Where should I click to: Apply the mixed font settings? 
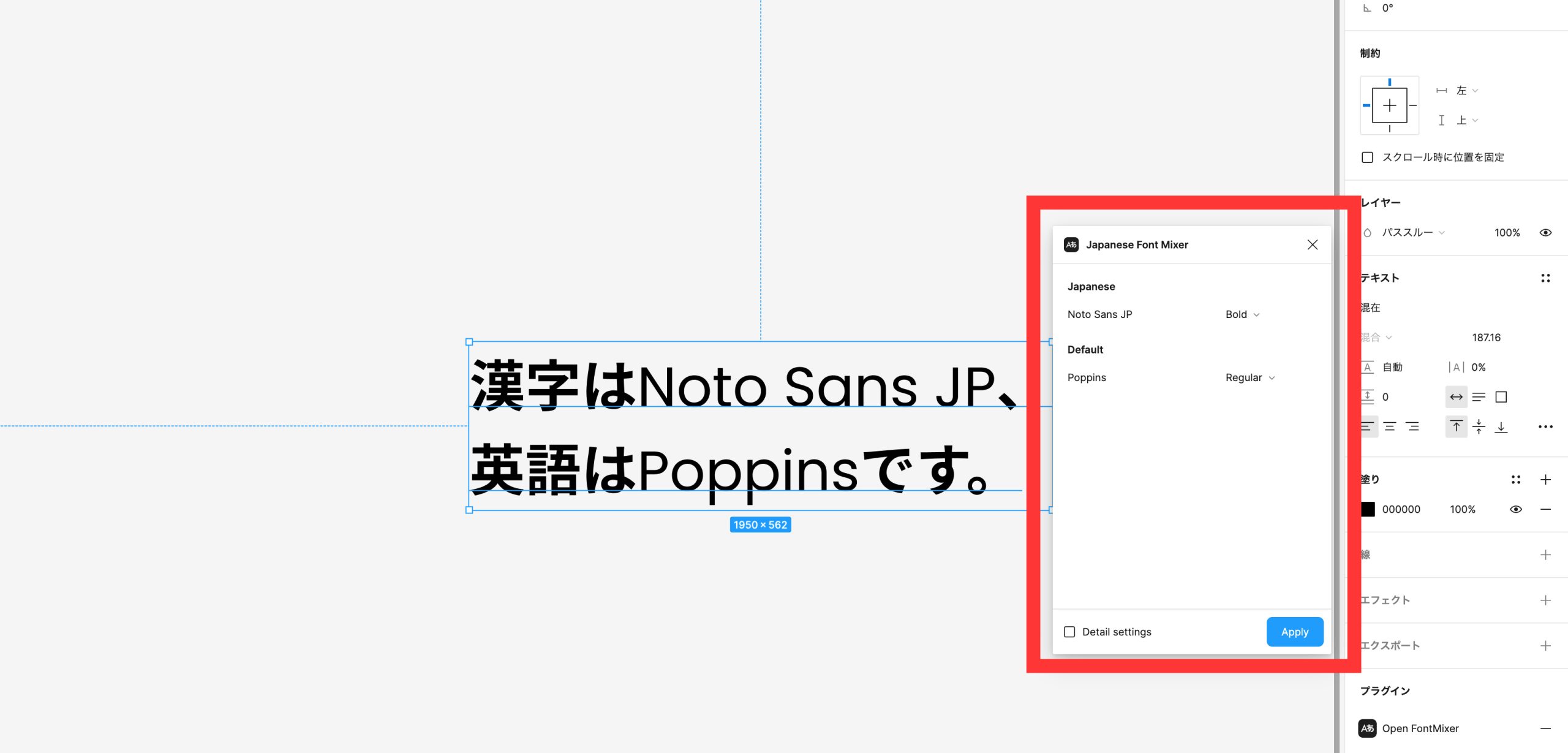tap(1295, 632)
